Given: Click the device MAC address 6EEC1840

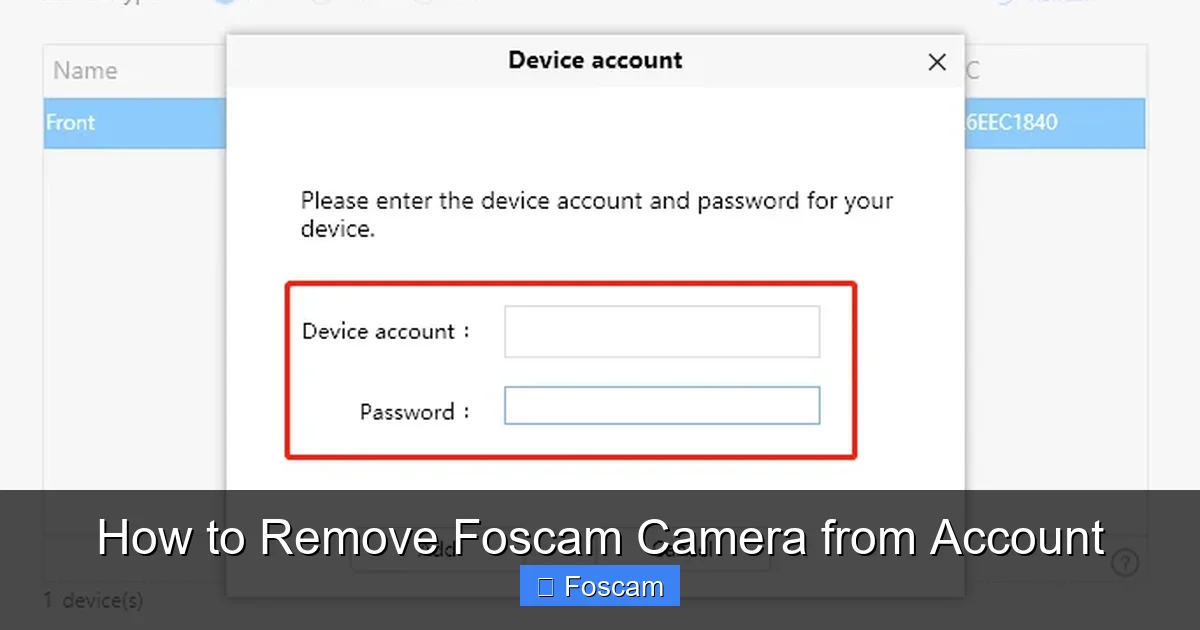Looking at the screenshot, I should (1012, 122).
